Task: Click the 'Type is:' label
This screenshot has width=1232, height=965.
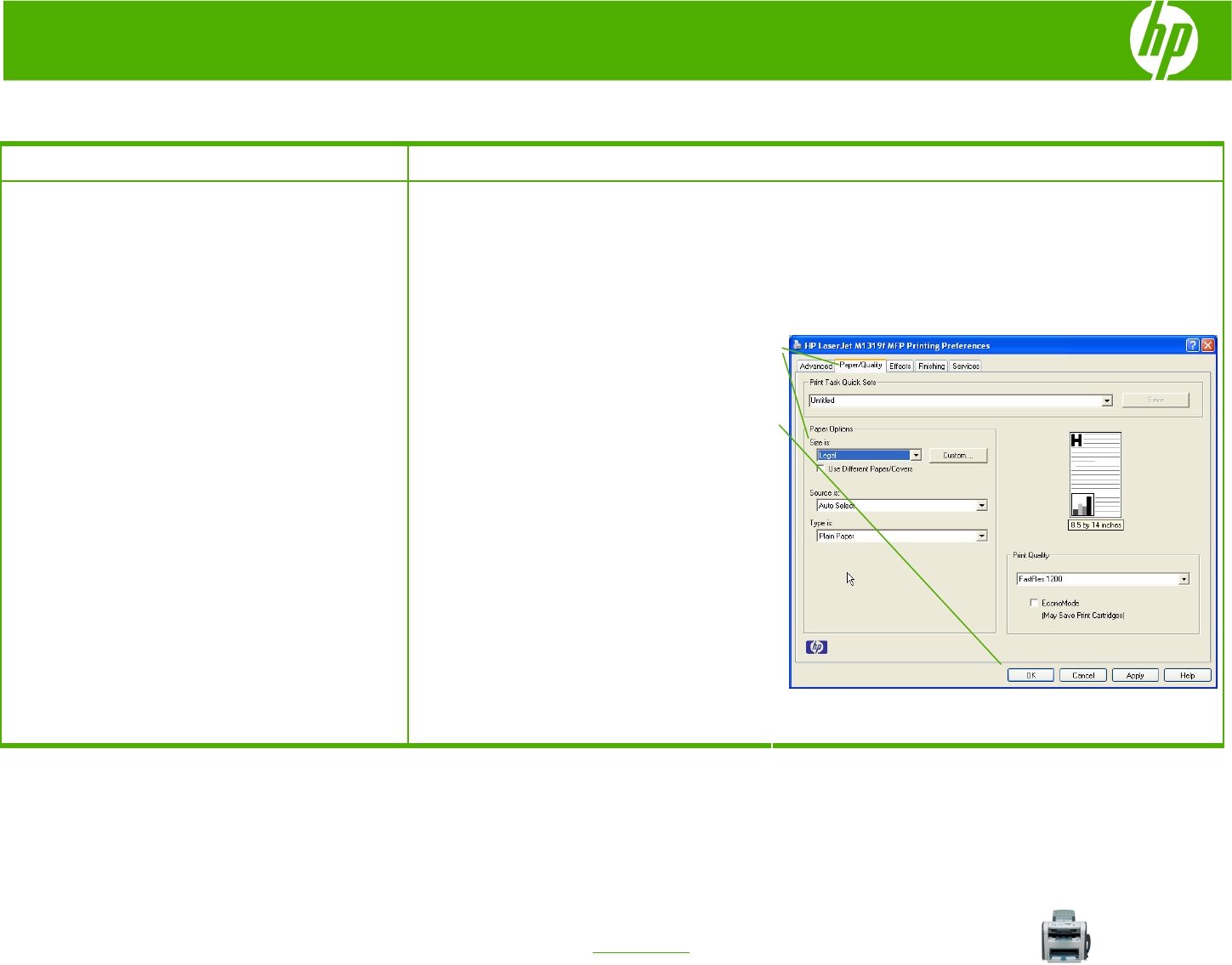Action: (x=821, y=524)
